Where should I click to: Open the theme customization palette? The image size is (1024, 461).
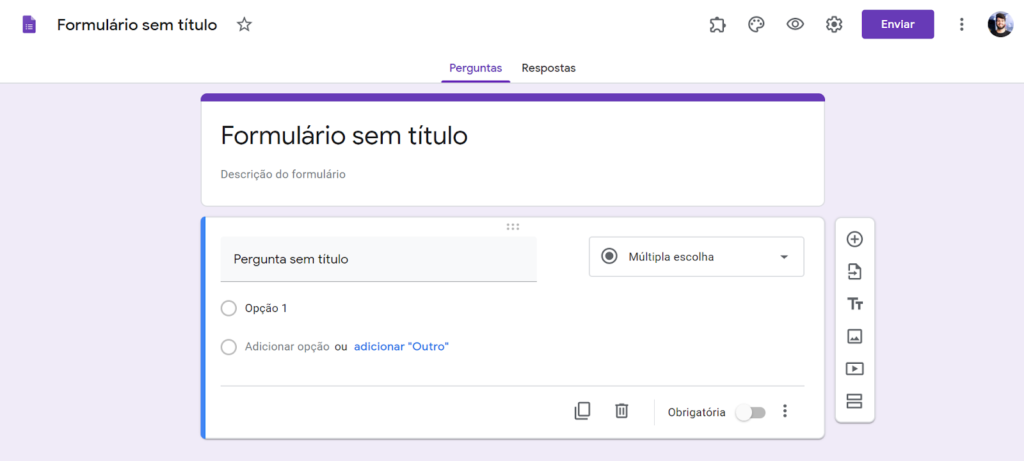click(x=756, y=25)
